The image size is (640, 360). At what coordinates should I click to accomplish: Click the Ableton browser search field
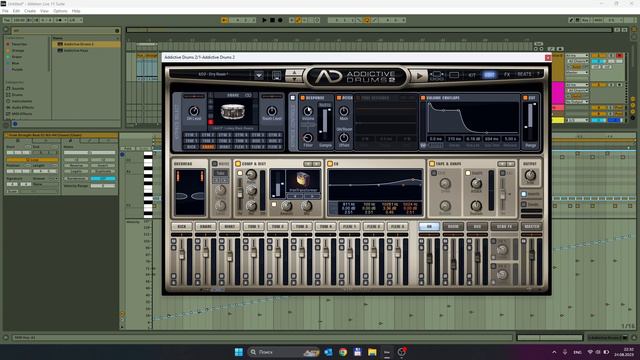[65, 31]
